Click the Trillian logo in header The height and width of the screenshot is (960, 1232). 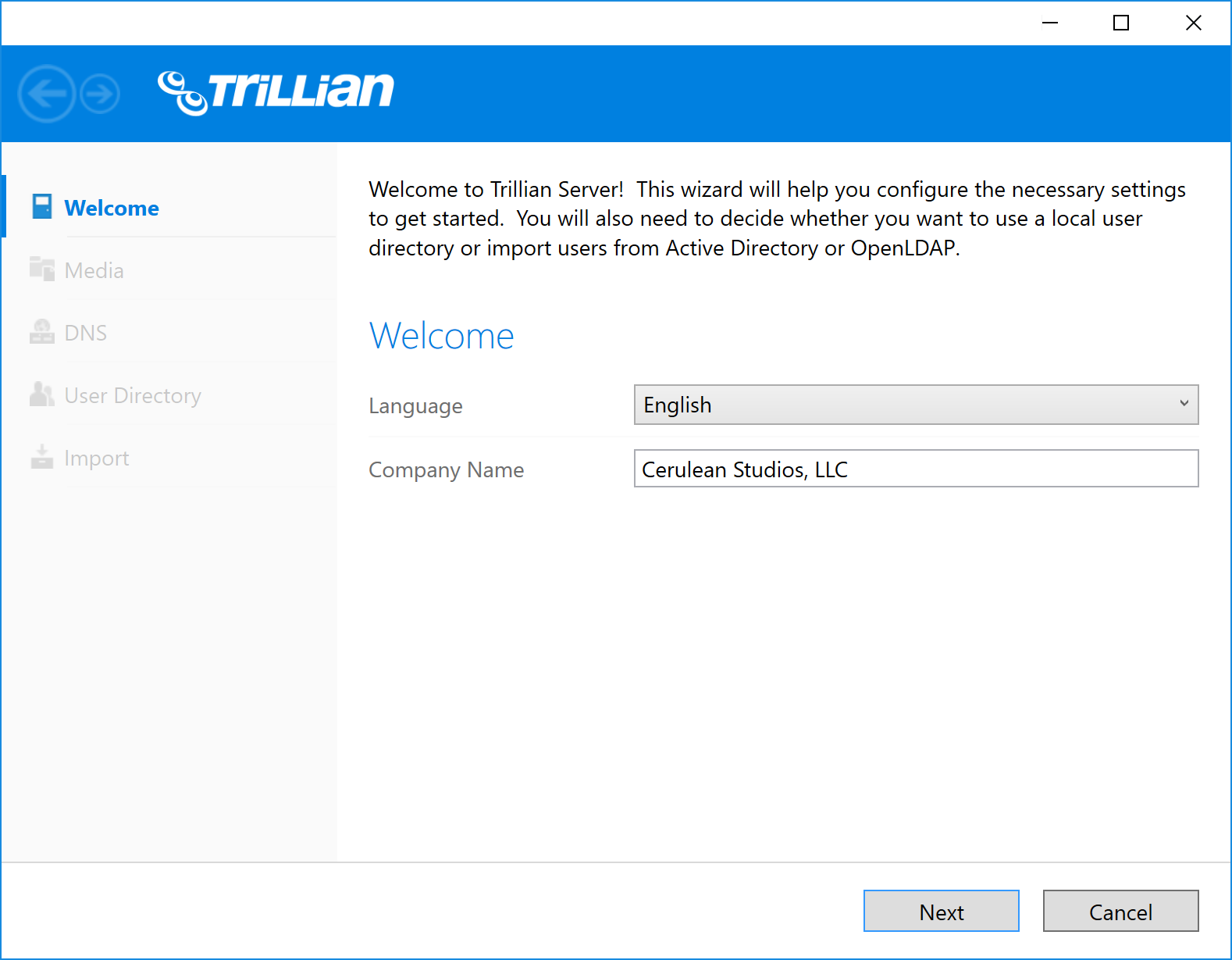pyautogui.click(x=276, y=93)
